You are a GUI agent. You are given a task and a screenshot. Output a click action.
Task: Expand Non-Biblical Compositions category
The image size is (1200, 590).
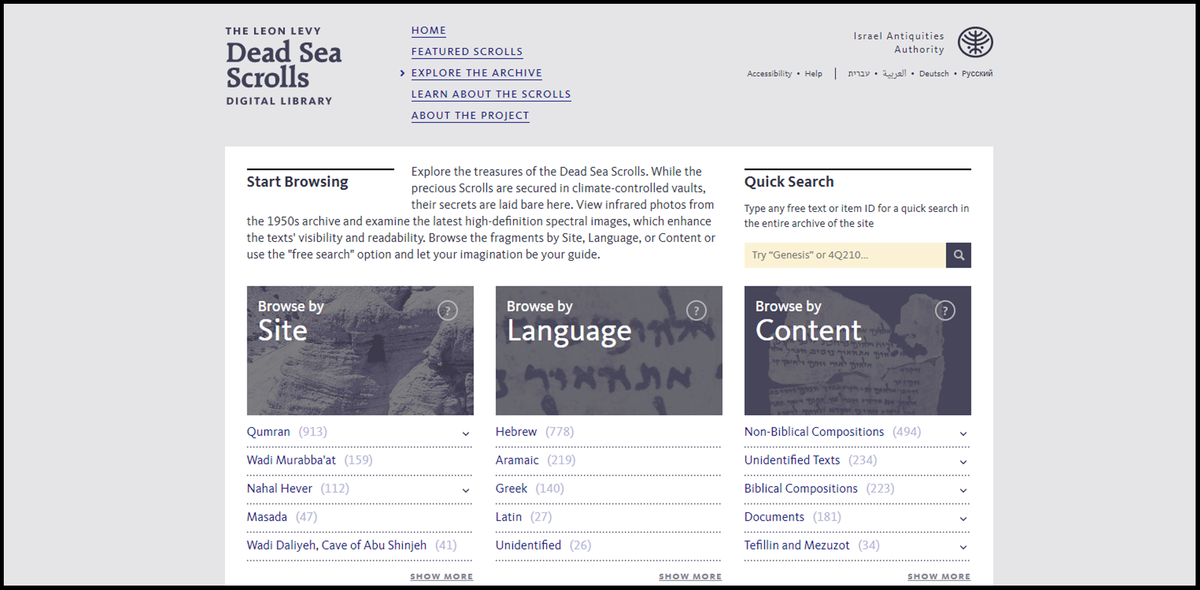[x=963, y=433]
